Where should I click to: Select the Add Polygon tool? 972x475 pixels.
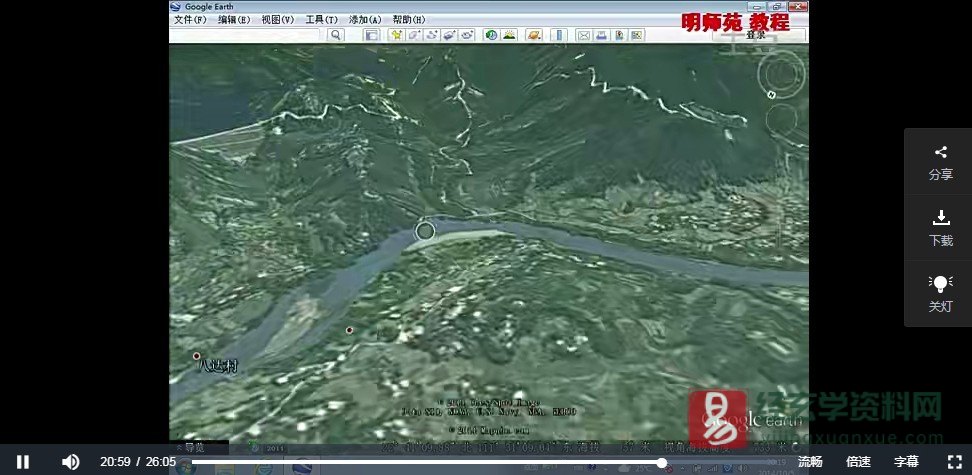pyautogui.click(x=413, y=35)
